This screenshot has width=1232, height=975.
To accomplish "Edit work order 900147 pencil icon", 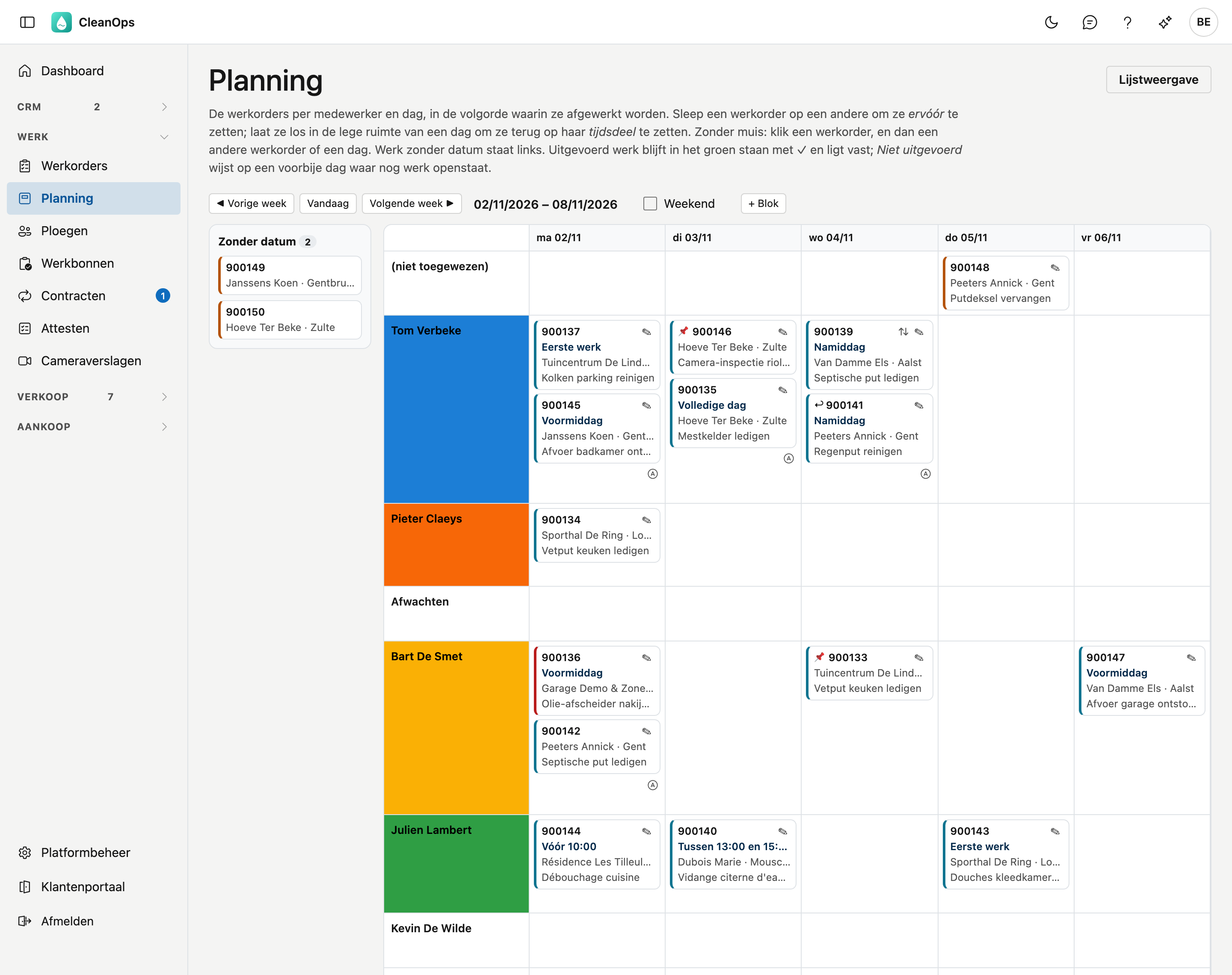I will [1191, 658].
